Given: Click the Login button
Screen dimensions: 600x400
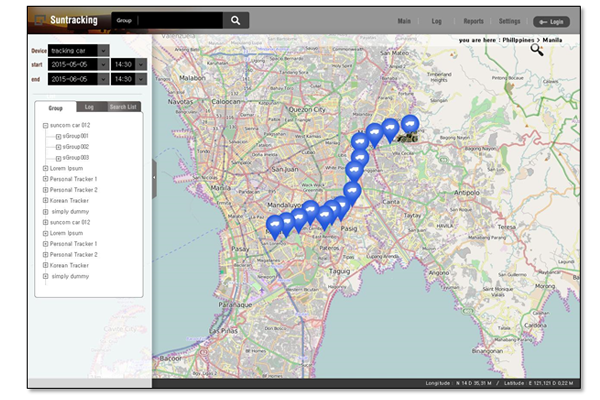Looking at the screenshot, I should point(551,22).
